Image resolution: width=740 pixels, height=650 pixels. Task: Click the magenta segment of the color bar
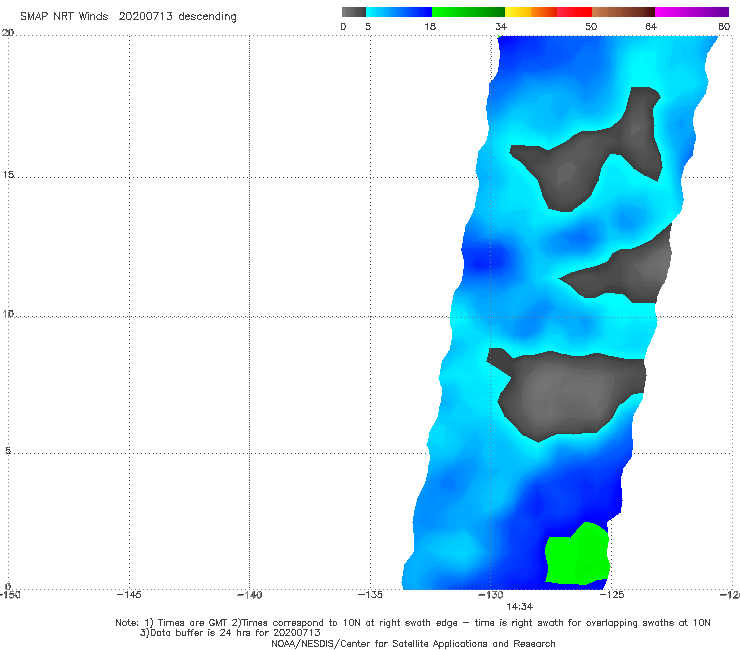(x=692, y=12)
